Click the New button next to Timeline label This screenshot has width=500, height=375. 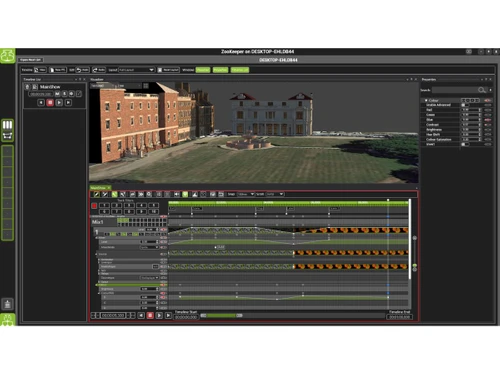[40, 70]
